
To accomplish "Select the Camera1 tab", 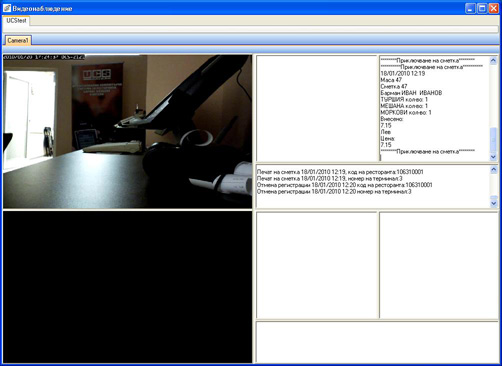I will (18, 41).
